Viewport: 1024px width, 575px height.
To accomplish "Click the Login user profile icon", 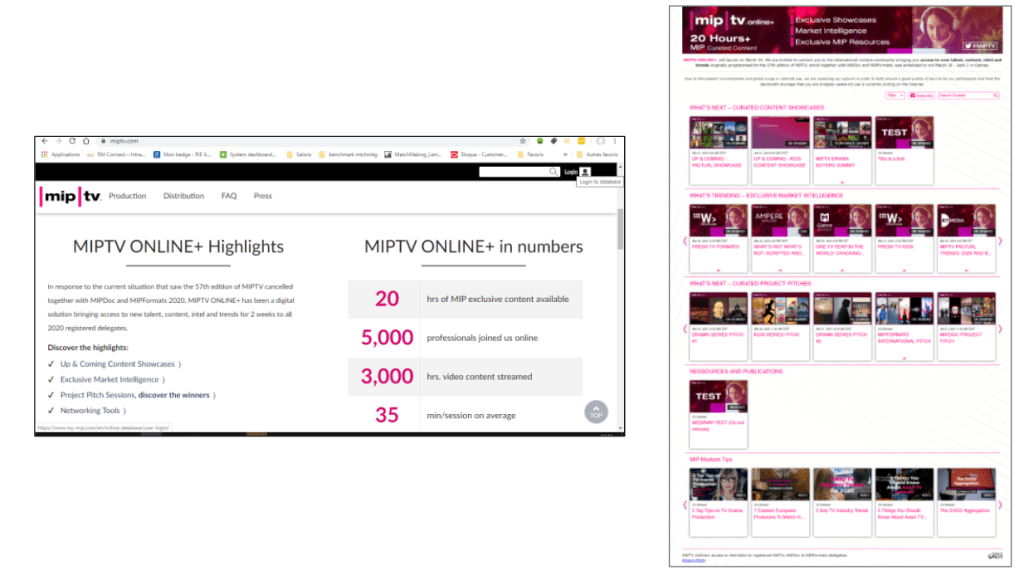I will coord(585,172).
